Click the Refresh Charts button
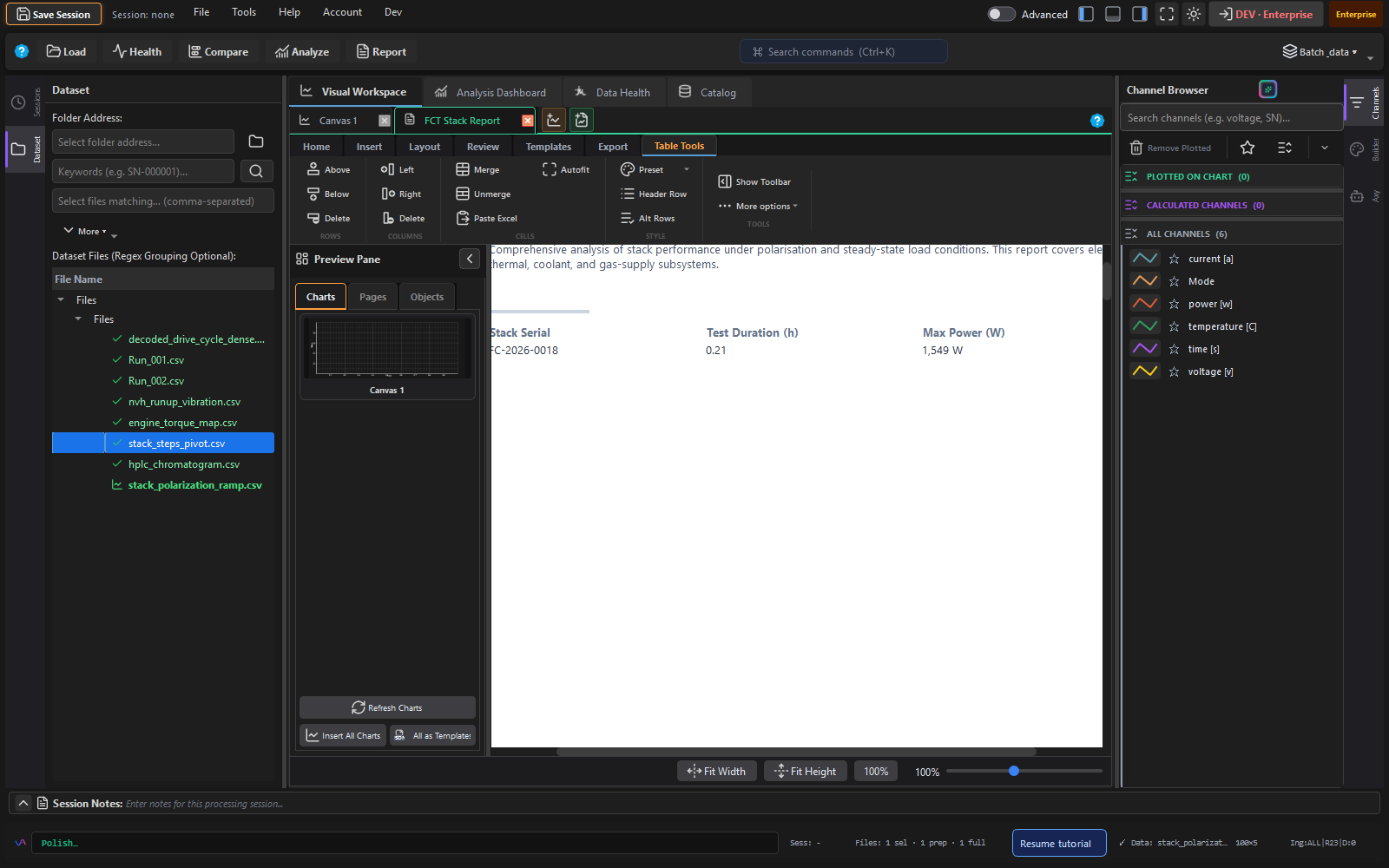This screenshot has height=868, width=1389. (x=387, y=707)
